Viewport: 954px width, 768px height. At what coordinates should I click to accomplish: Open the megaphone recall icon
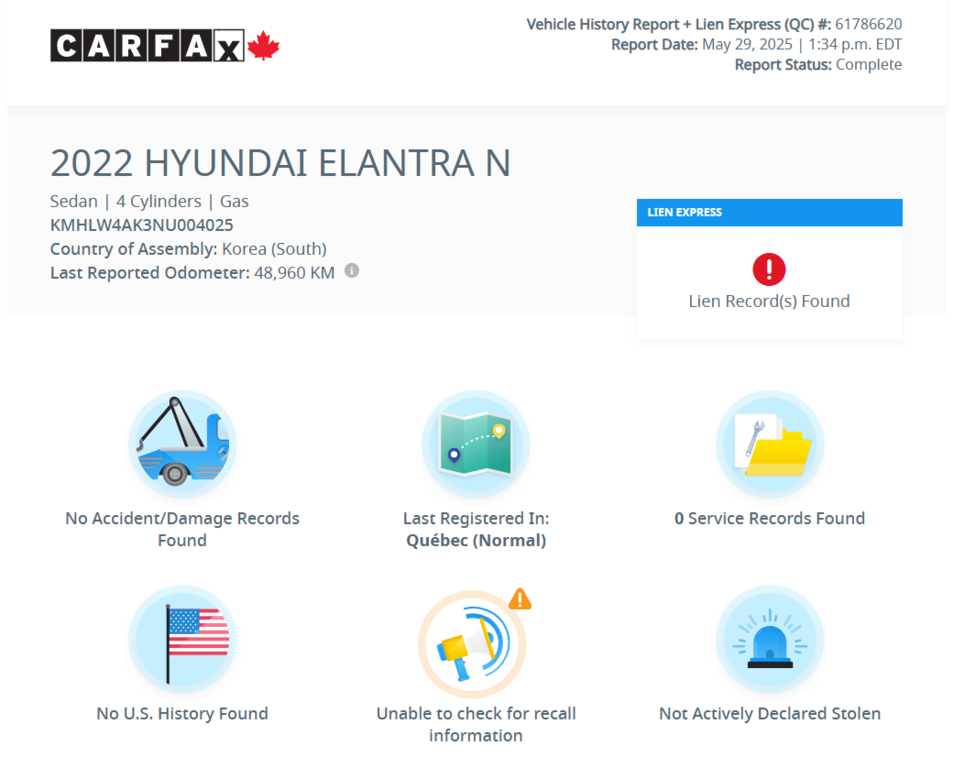click(472, 644)
